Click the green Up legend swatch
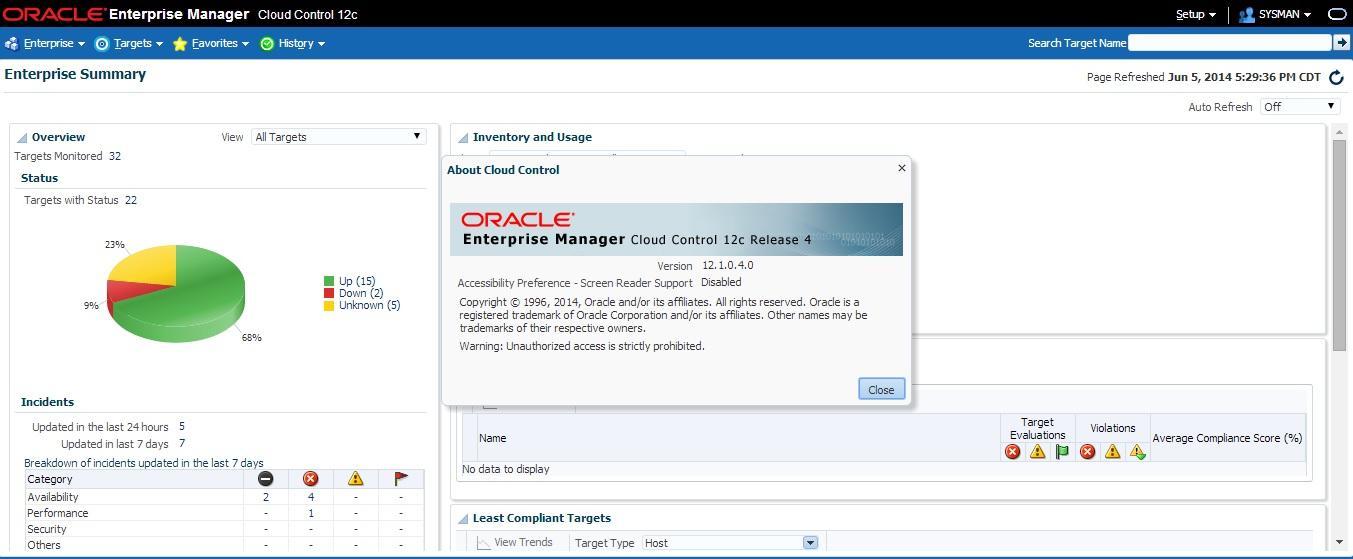Image resolution: width=1353 pixels, height=559 pixels. [329, 282]
